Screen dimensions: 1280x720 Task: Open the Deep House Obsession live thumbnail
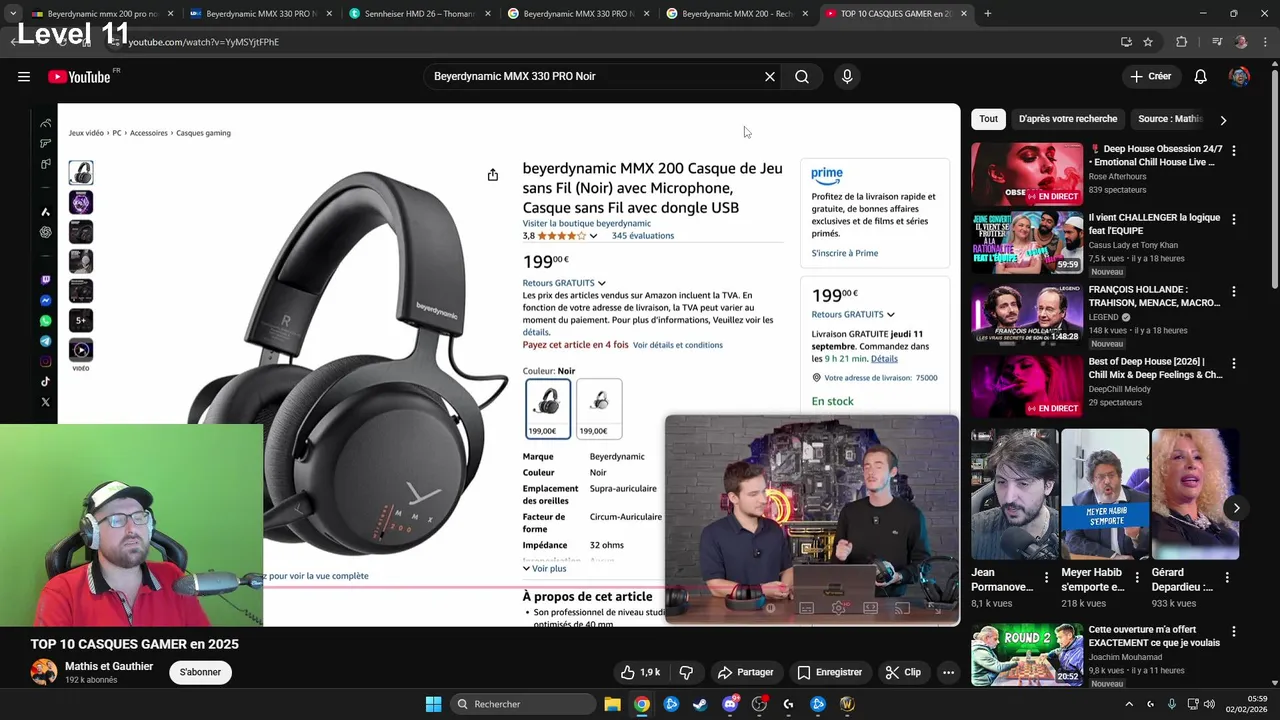[1027, 174]
